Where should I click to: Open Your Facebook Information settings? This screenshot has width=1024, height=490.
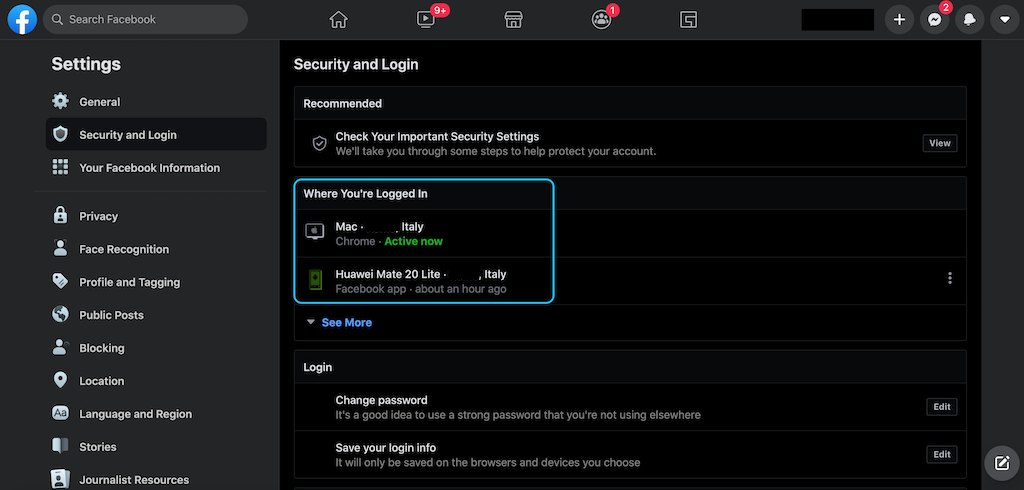pos(156,167)
